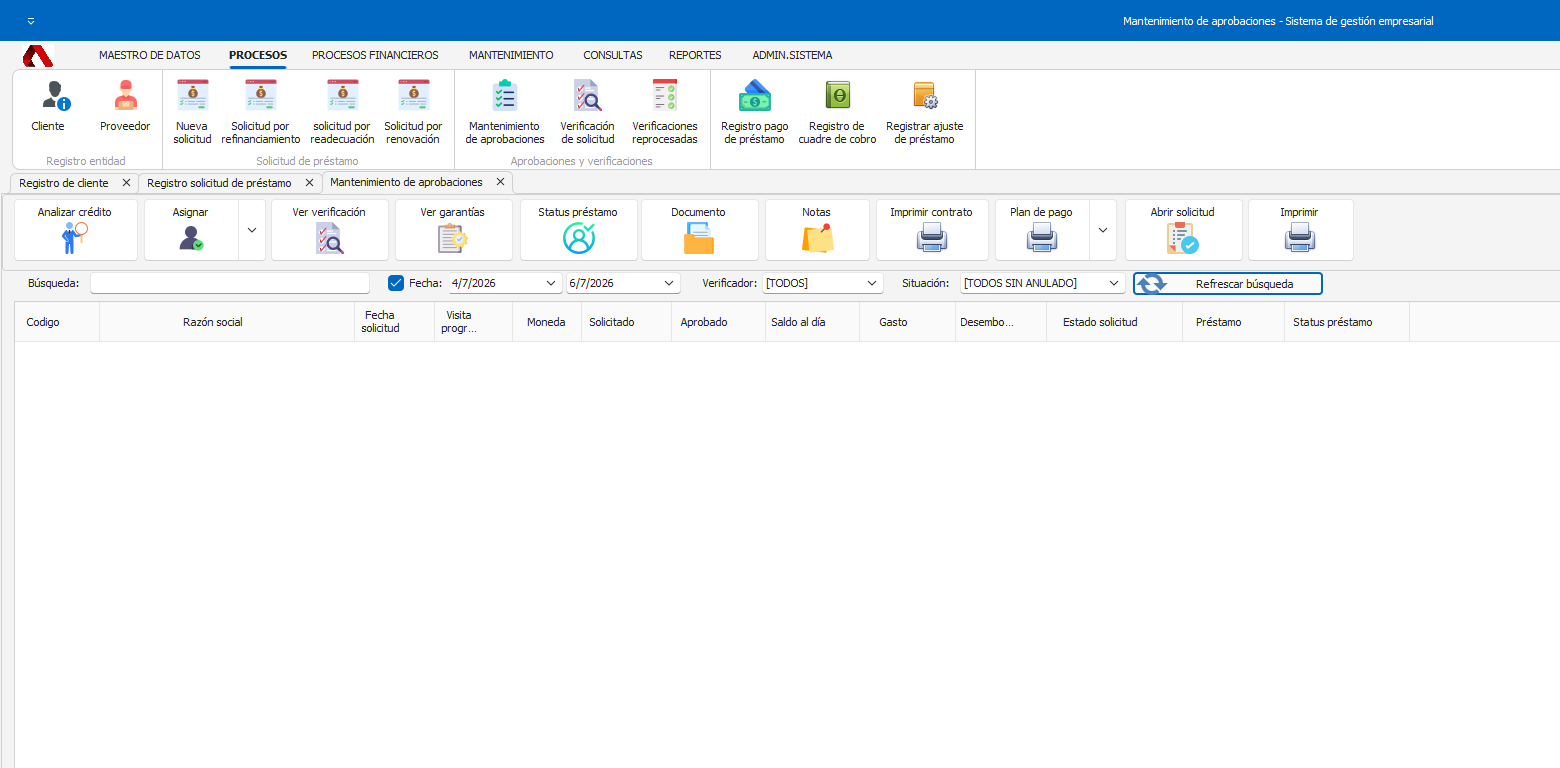Image resolution: width=1560 pixels, height=768 pixels.
Task: Click the Imprimir printer button
Action: (x=1300, y=230)
